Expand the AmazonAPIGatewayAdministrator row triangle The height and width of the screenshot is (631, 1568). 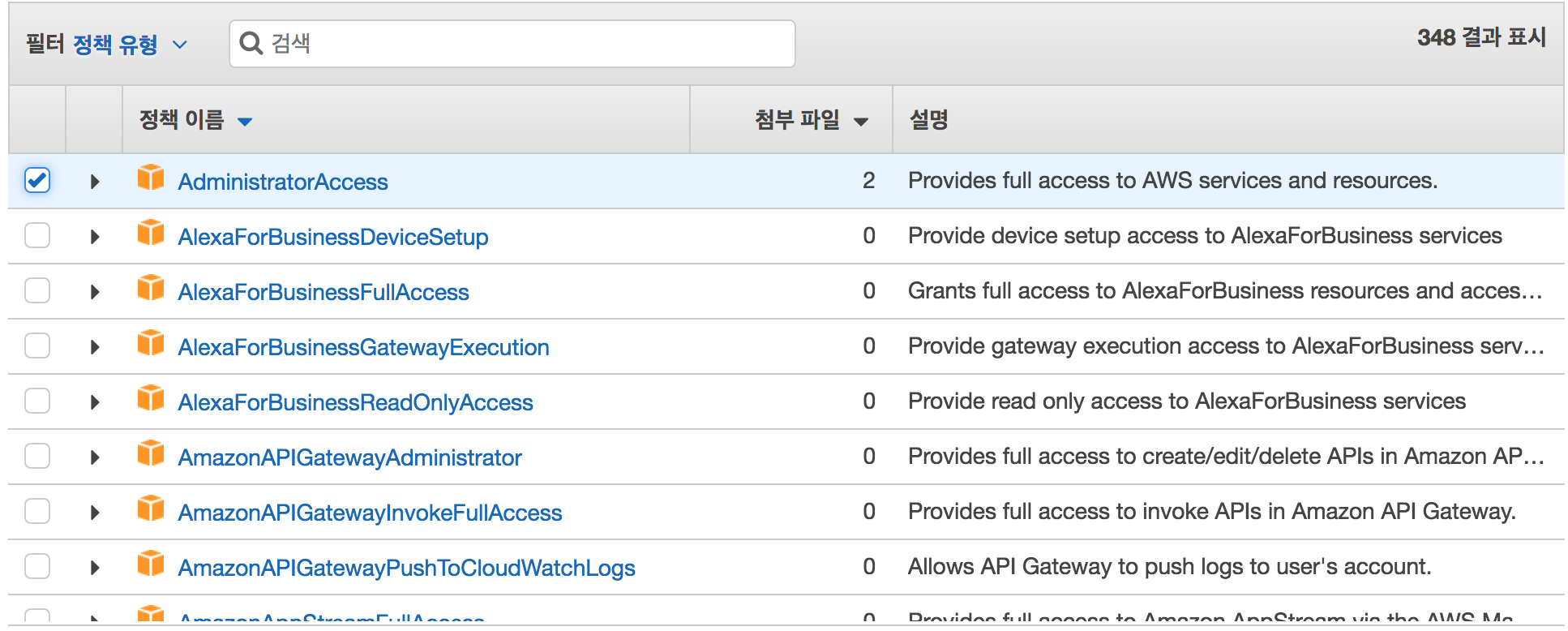[x=95, y=457]
